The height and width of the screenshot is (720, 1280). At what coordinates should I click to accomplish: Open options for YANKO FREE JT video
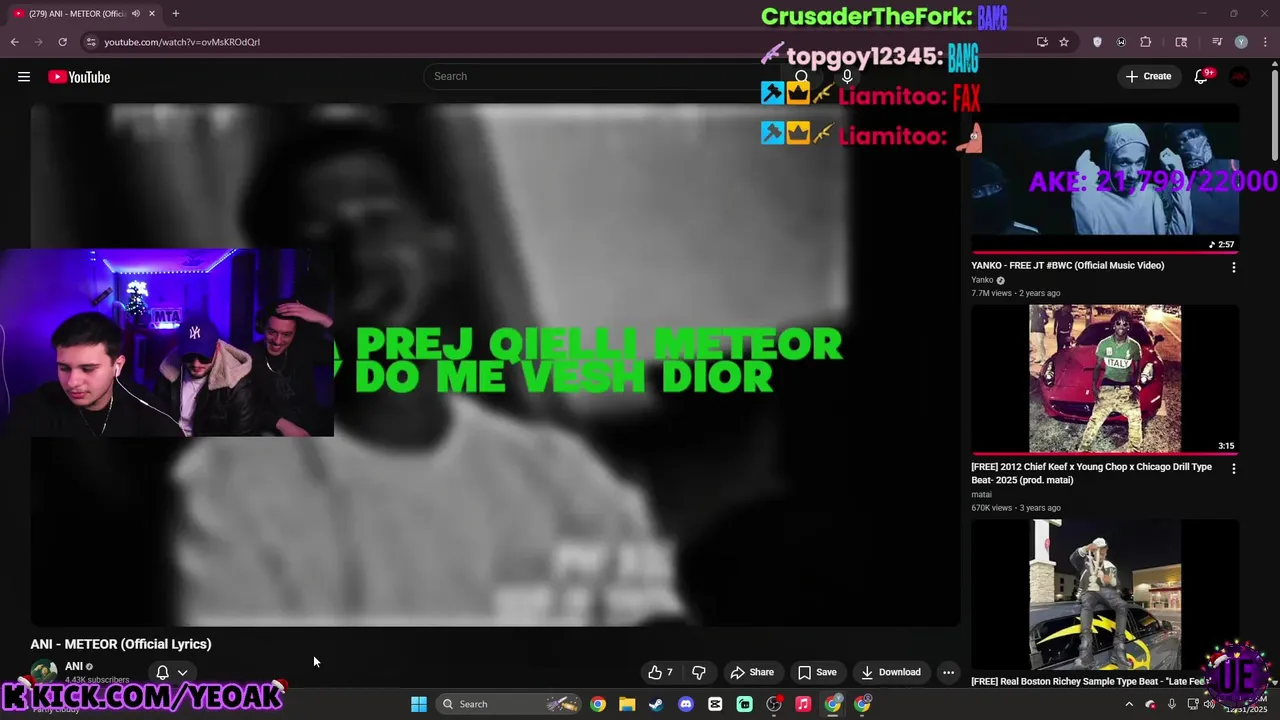1233,267
